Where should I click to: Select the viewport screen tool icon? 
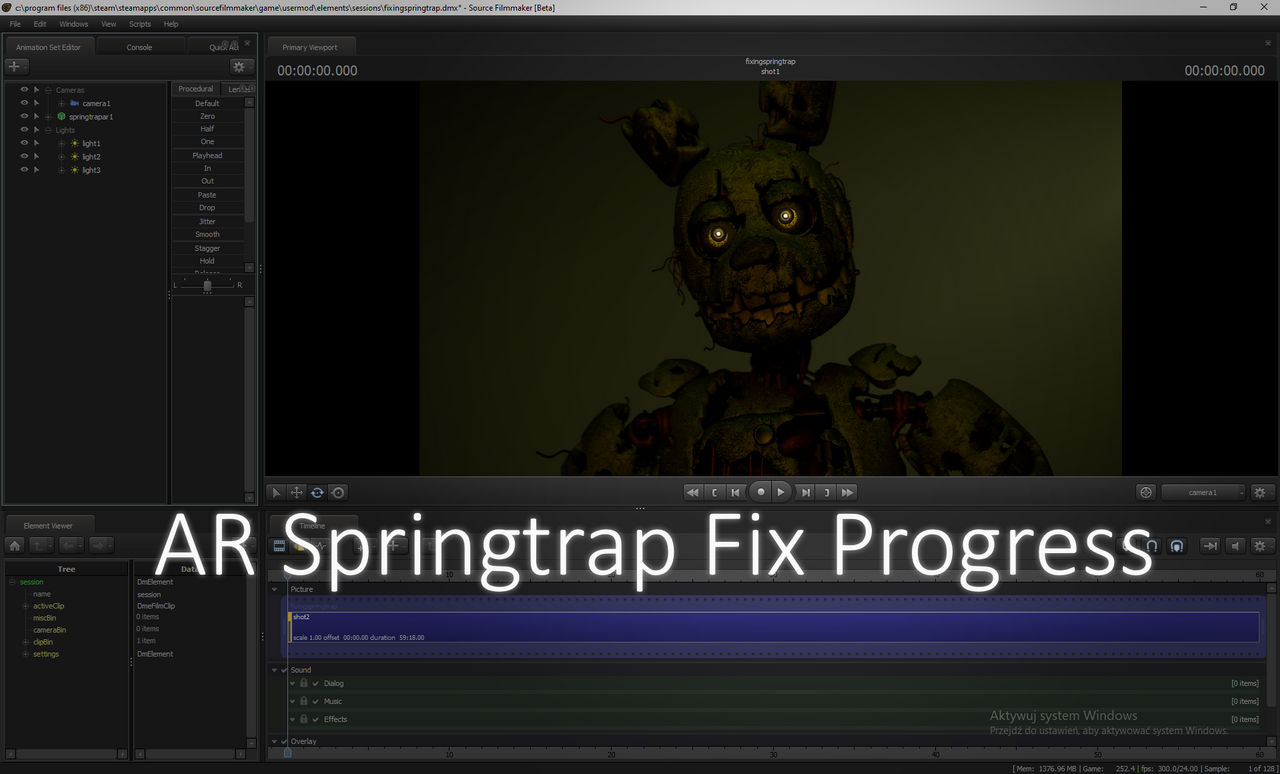(x=338, y=492)
